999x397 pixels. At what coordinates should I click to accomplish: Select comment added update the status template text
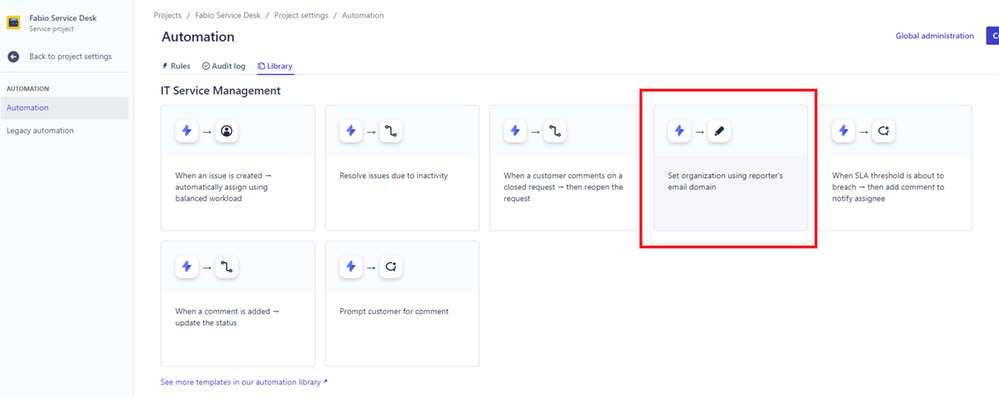pyautogui.click(x=227, y=317)
